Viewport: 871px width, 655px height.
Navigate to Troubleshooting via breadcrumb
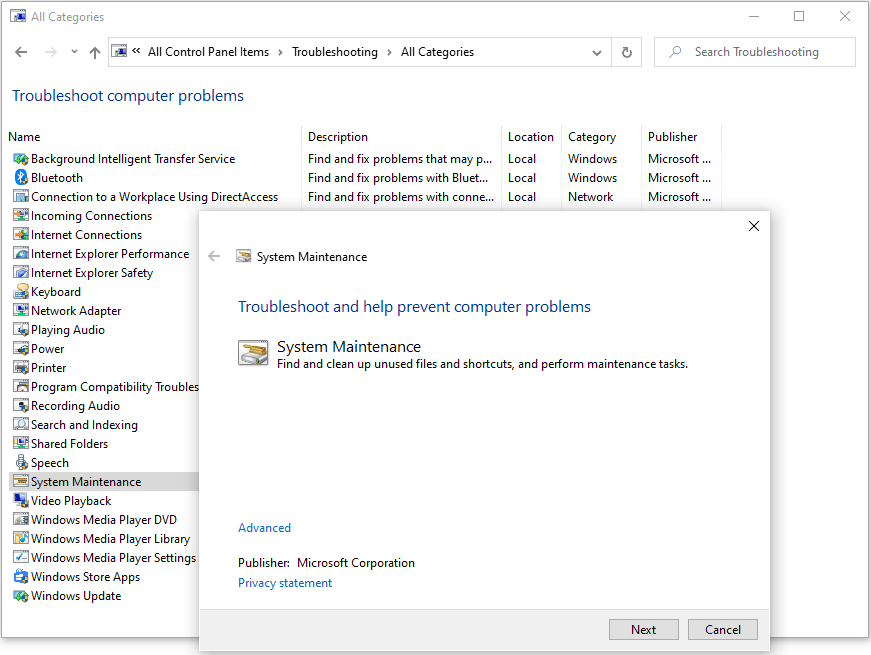click(x=335, y=51)
